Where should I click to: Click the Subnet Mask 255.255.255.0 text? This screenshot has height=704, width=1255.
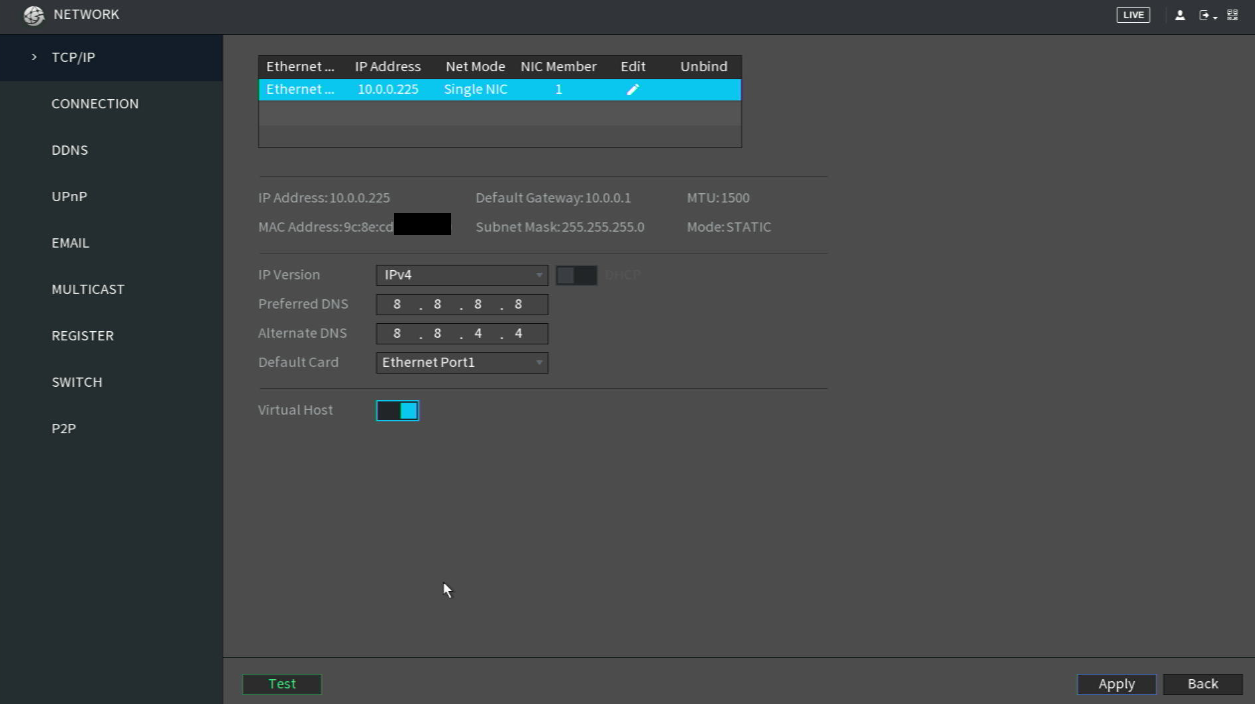(560, 227)
